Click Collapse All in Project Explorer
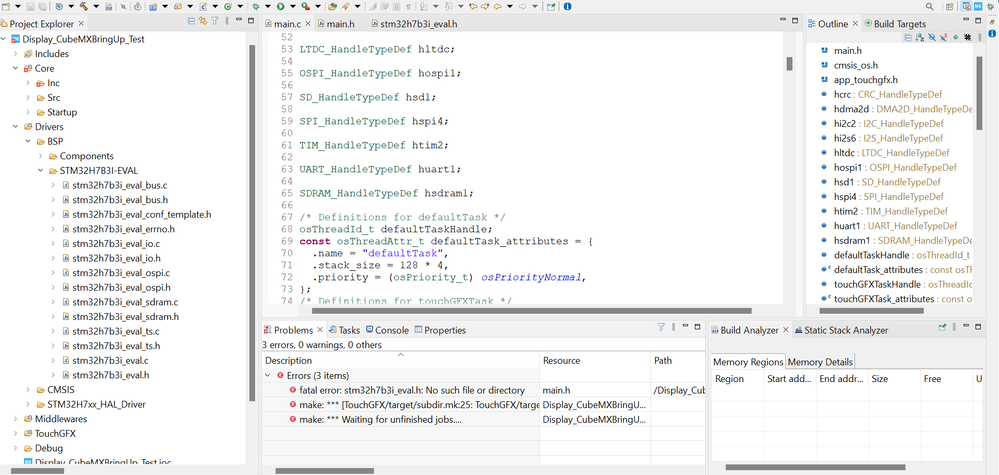 [x=190, y=23]
